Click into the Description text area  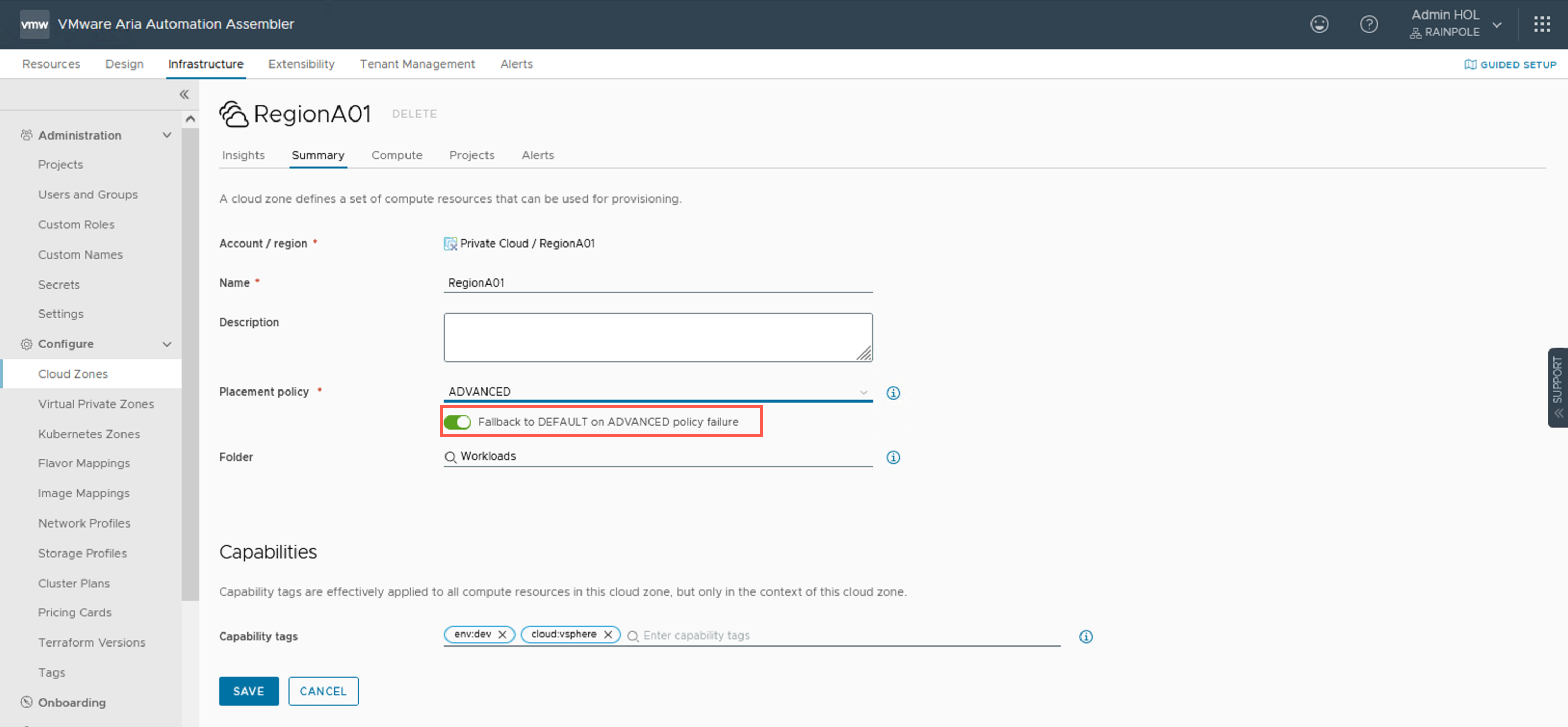(657, 338)
